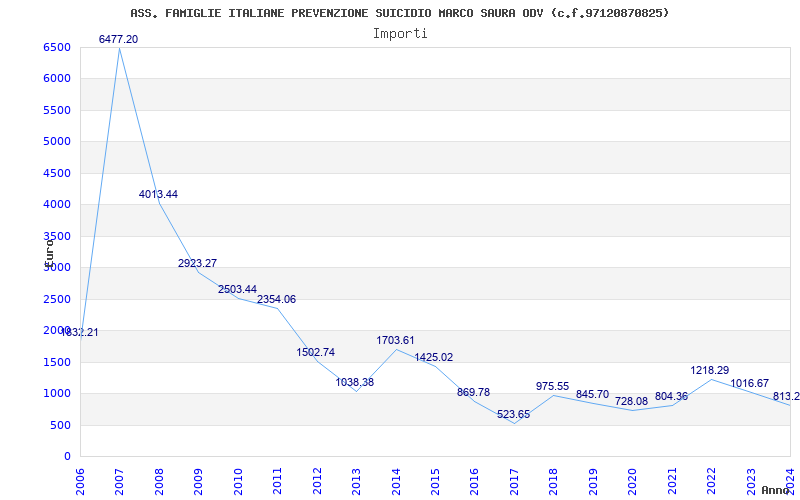Select the data label 728.08
This screenshot has height=500, width=800.
631,402
